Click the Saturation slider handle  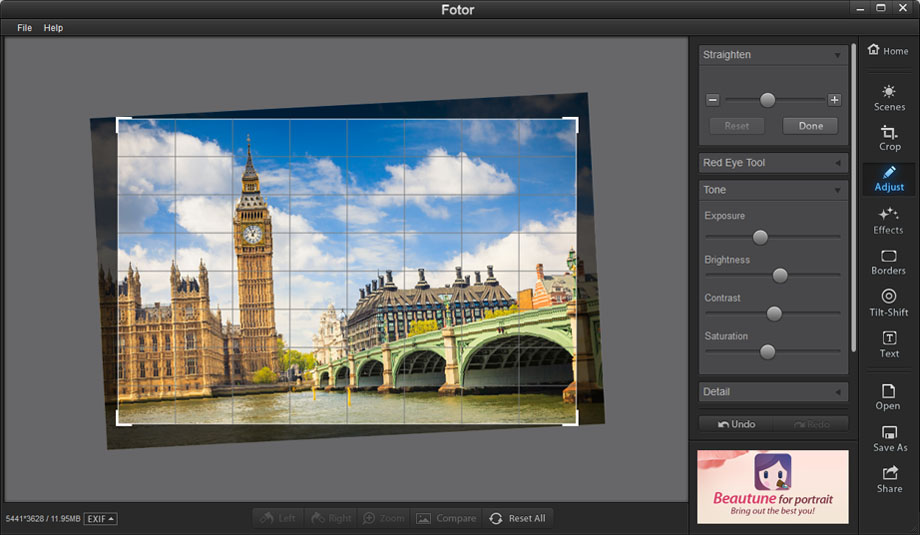(767, 351)
